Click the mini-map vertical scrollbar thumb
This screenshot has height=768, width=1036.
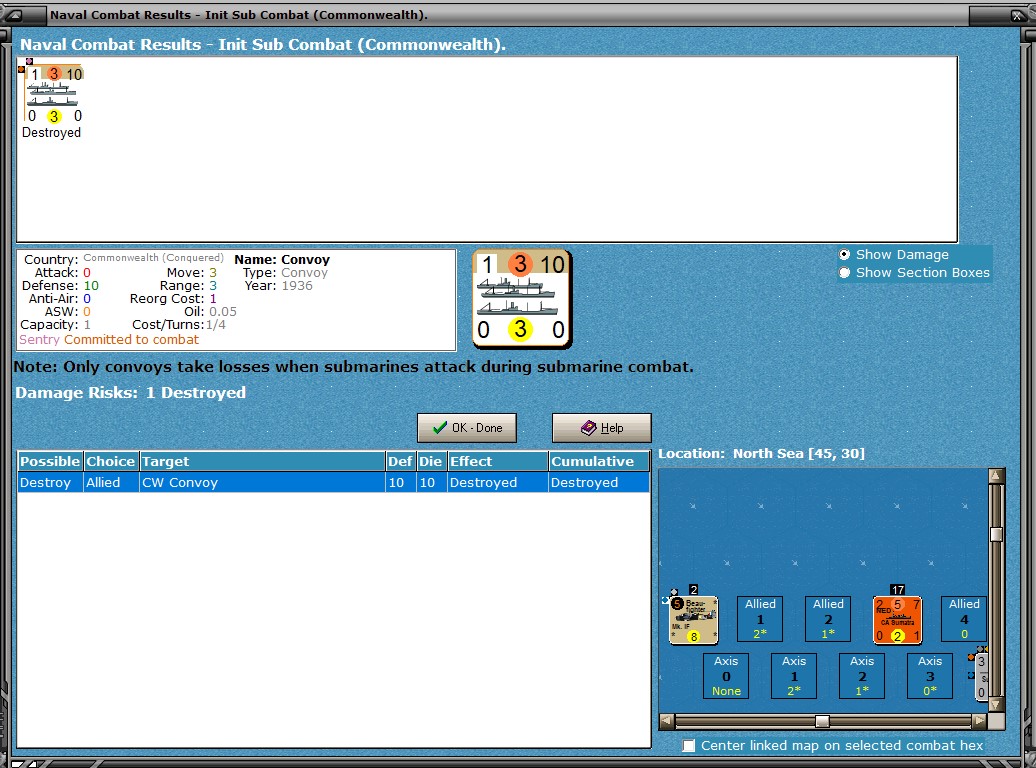click(996, 534)
